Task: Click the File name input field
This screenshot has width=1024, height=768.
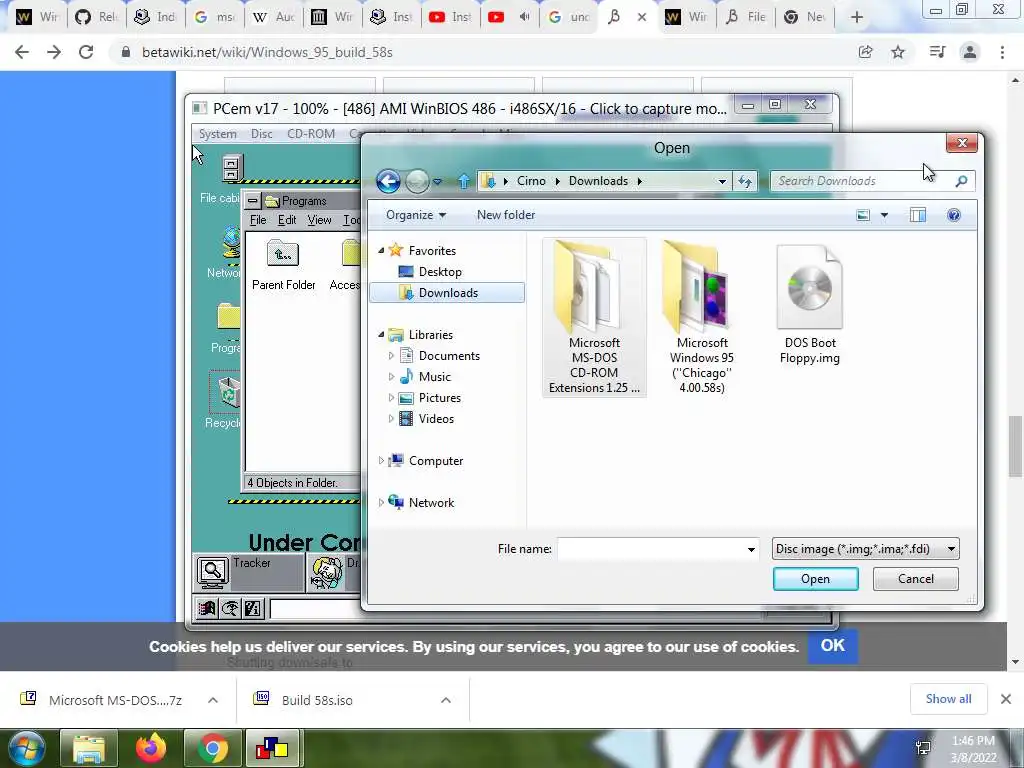Action: point(650,549)
